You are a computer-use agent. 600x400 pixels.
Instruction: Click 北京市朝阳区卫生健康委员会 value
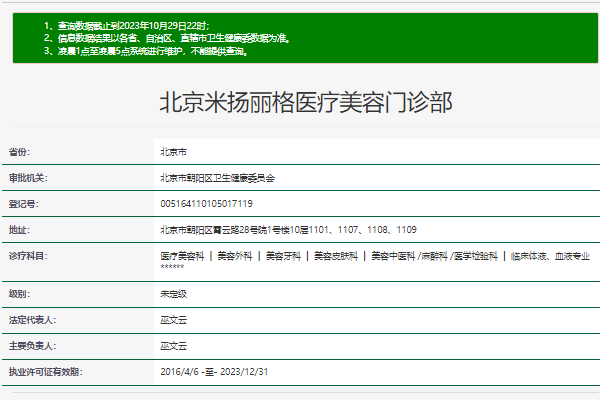click(x=217, y=178)
